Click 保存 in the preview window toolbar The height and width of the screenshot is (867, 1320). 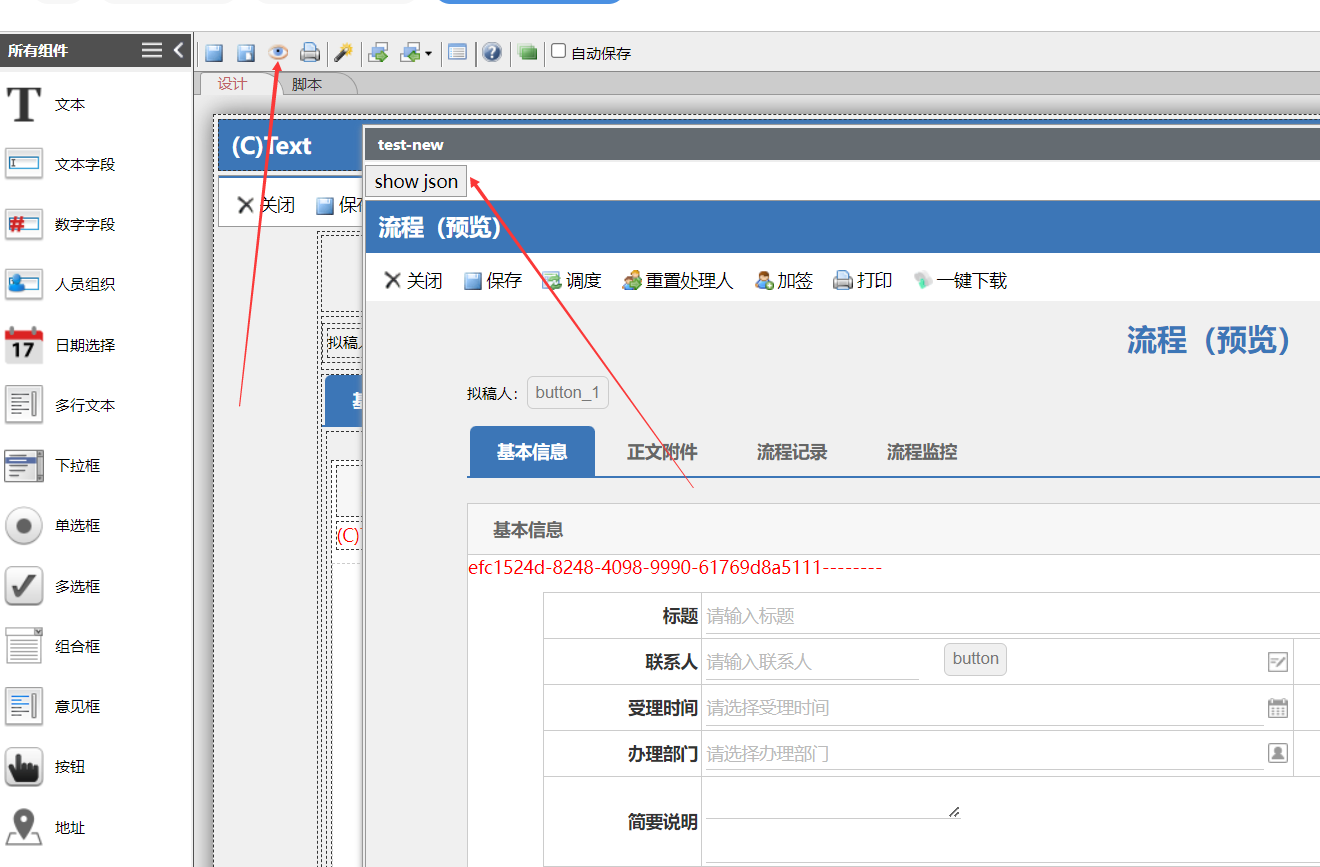point(493,281)
